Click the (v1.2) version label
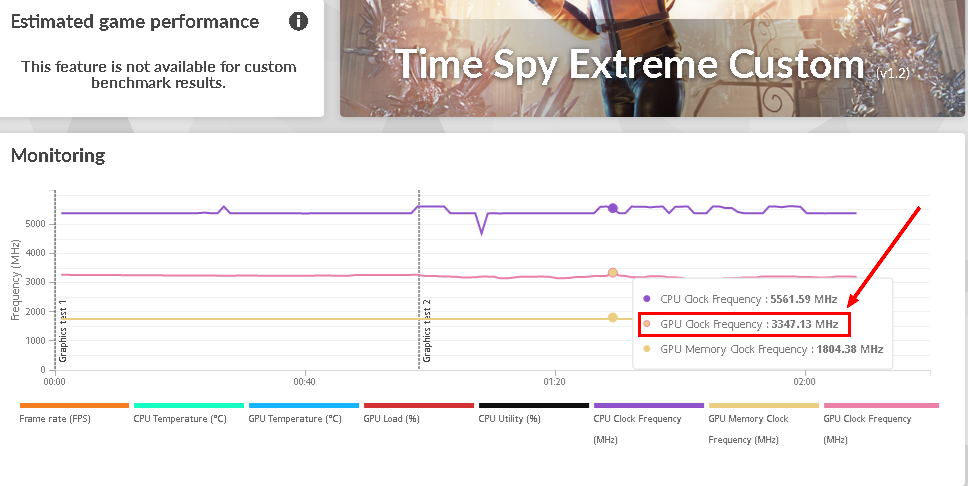 (893, 73)
